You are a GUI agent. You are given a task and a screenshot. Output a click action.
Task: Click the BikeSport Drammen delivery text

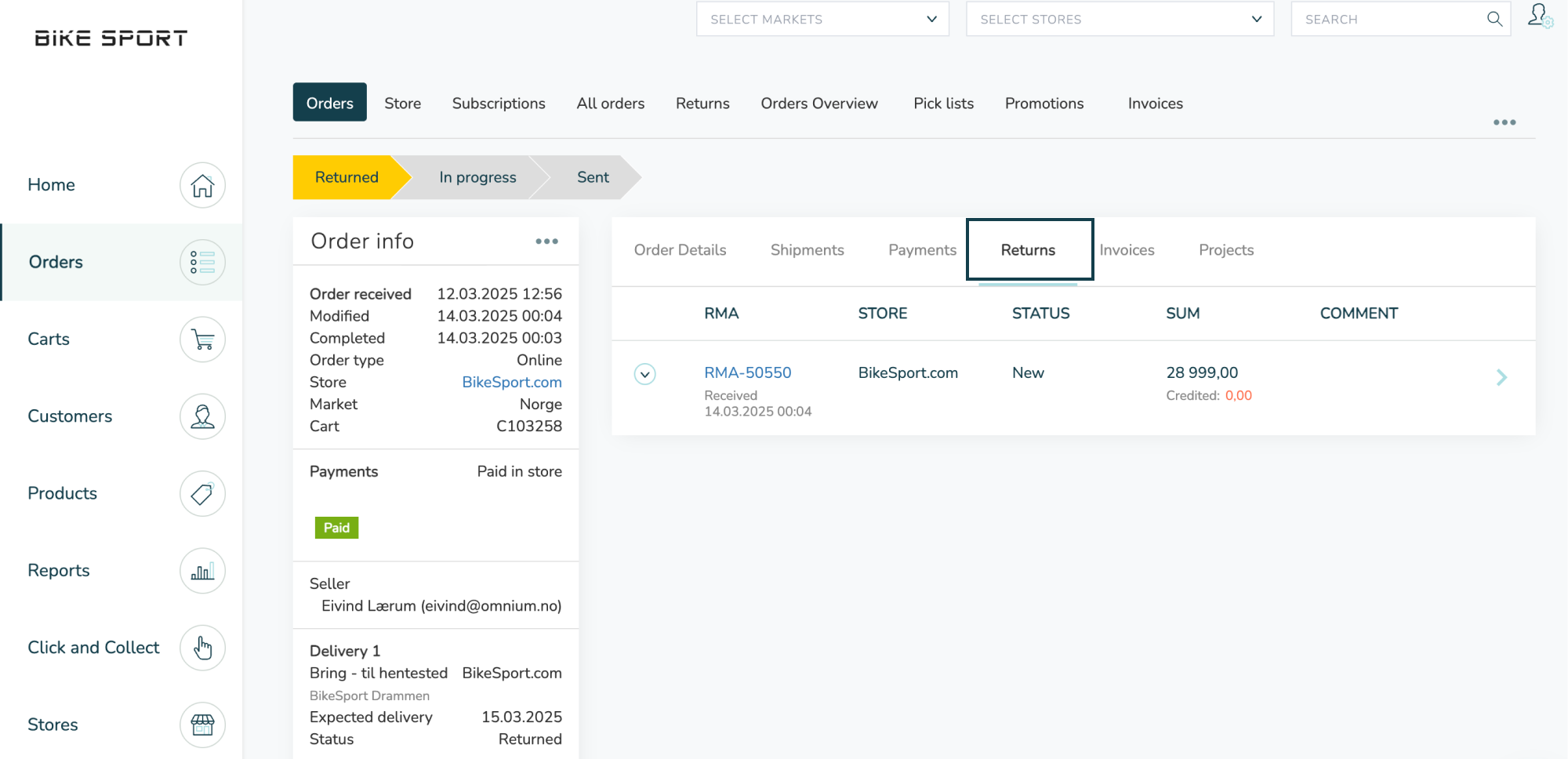(369, 695)
